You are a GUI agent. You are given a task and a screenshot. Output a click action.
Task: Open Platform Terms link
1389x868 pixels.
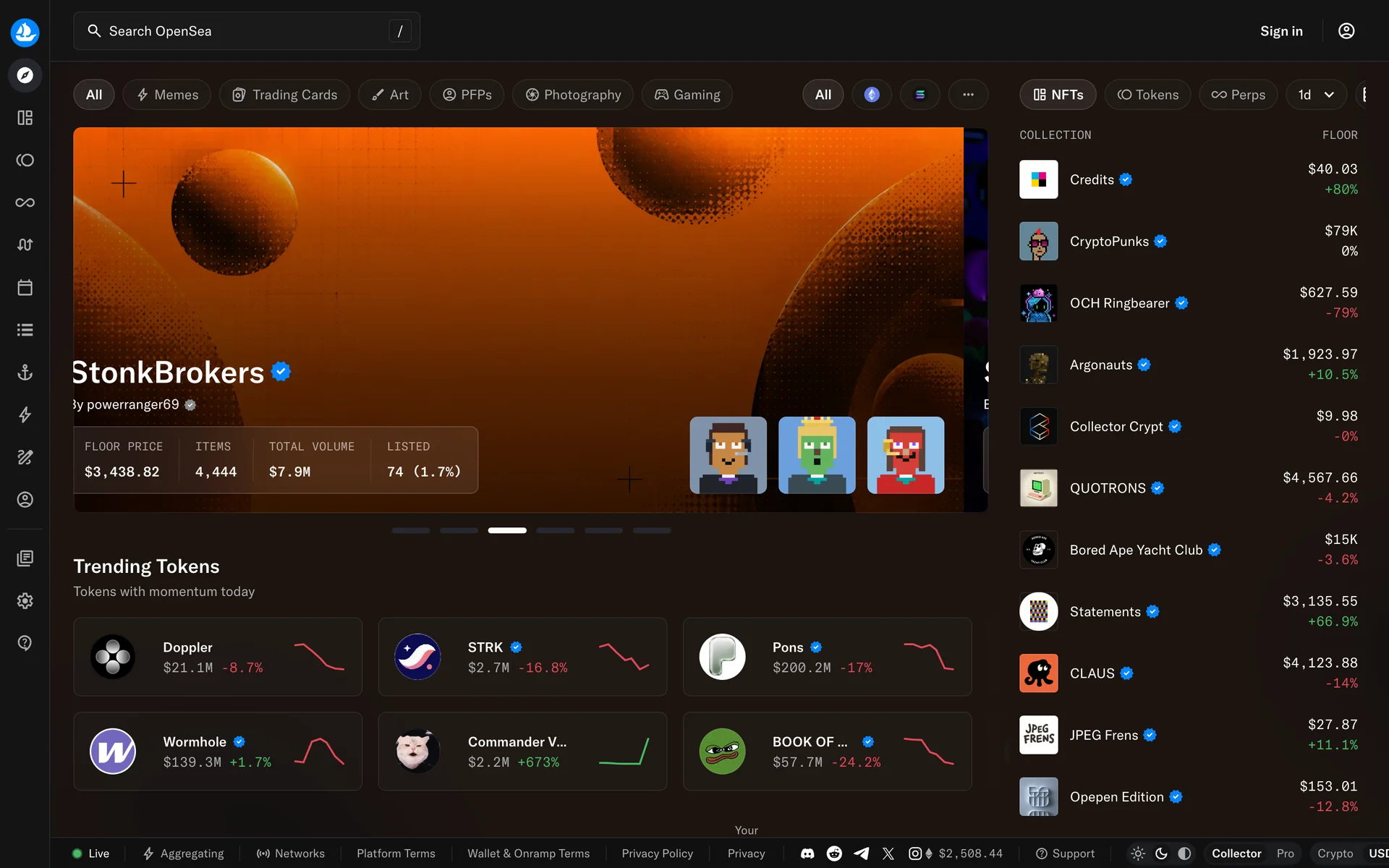[x=396, y=854]
